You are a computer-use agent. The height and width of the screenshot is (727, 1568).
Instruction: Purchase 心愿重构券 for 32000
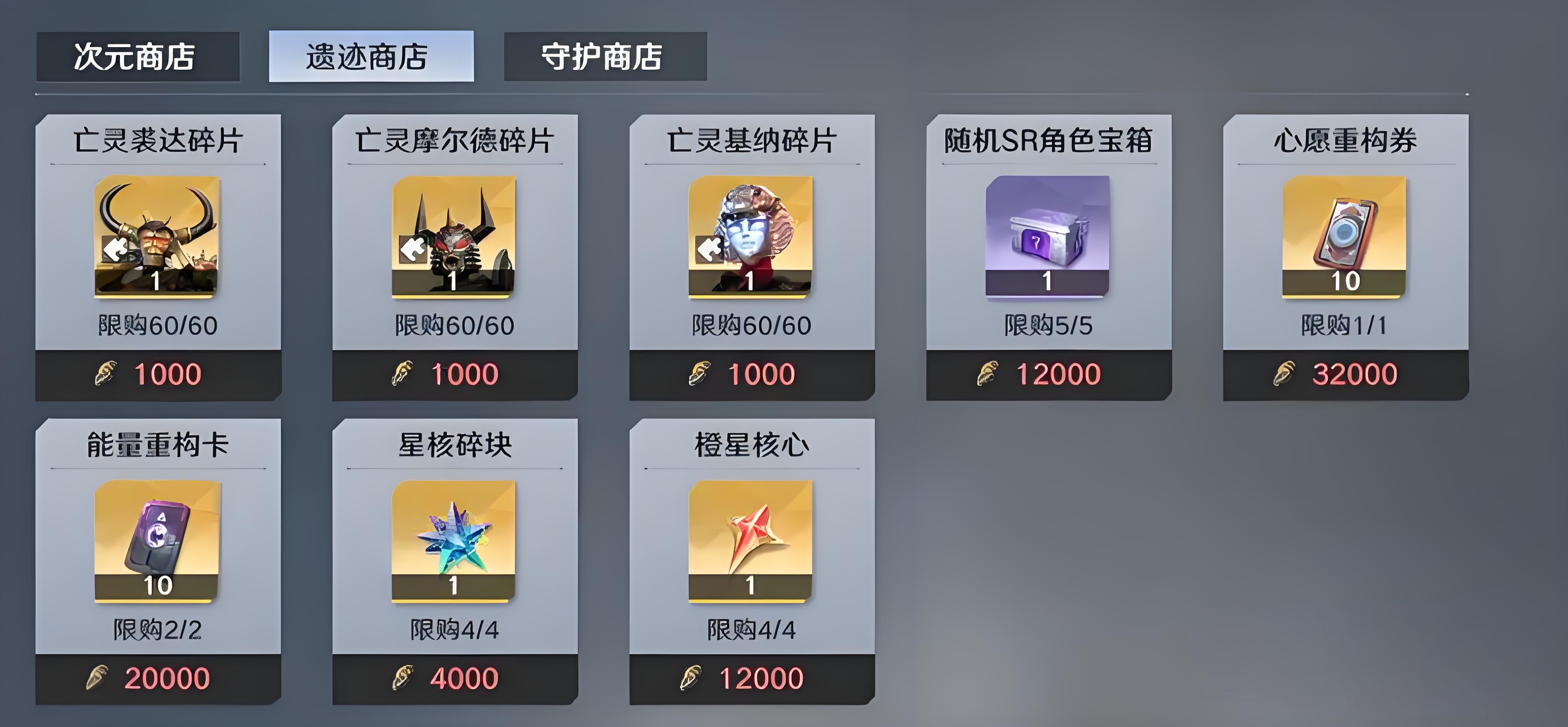[1346, 374]
